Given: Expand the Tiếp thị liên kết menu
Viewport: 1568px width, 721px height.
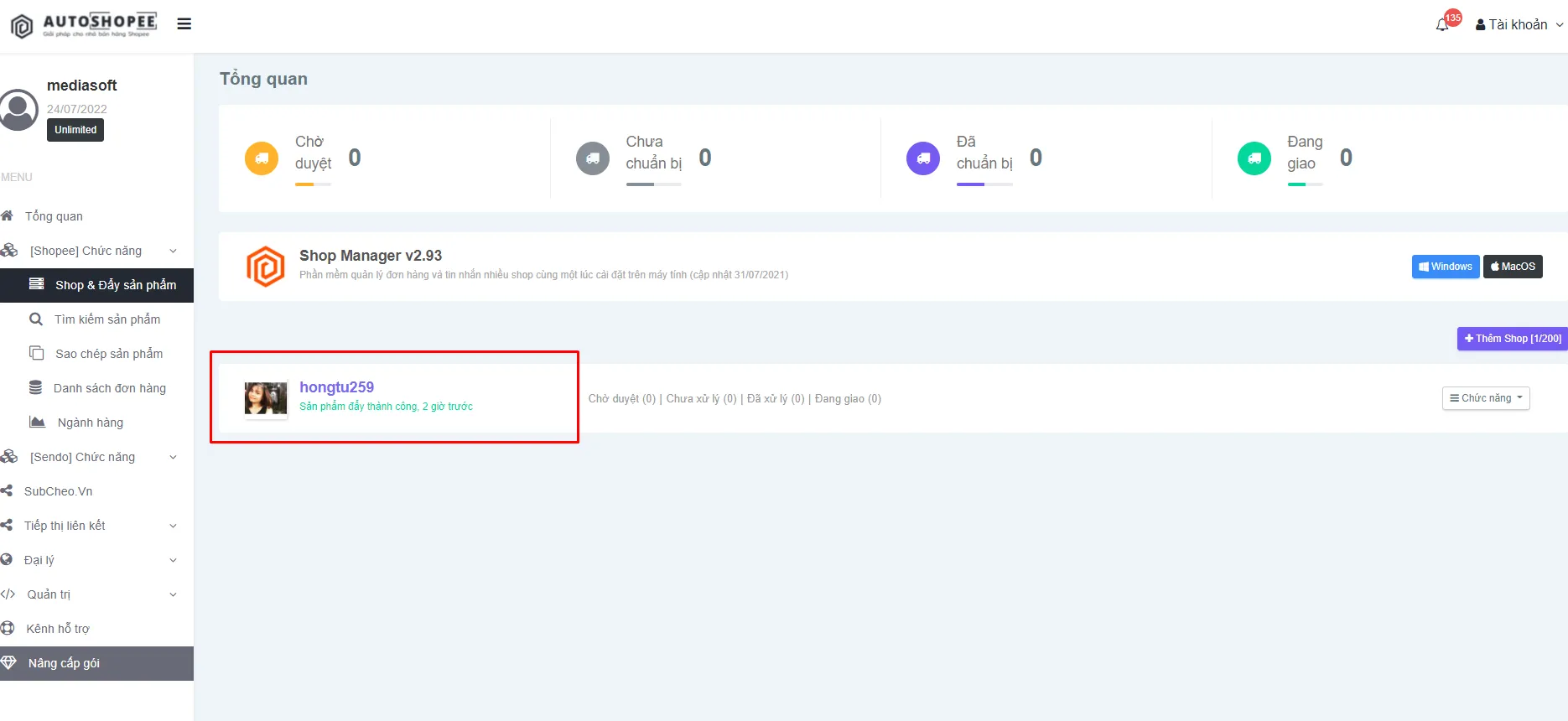Looking at the screenshot, I should pos(96,526).
